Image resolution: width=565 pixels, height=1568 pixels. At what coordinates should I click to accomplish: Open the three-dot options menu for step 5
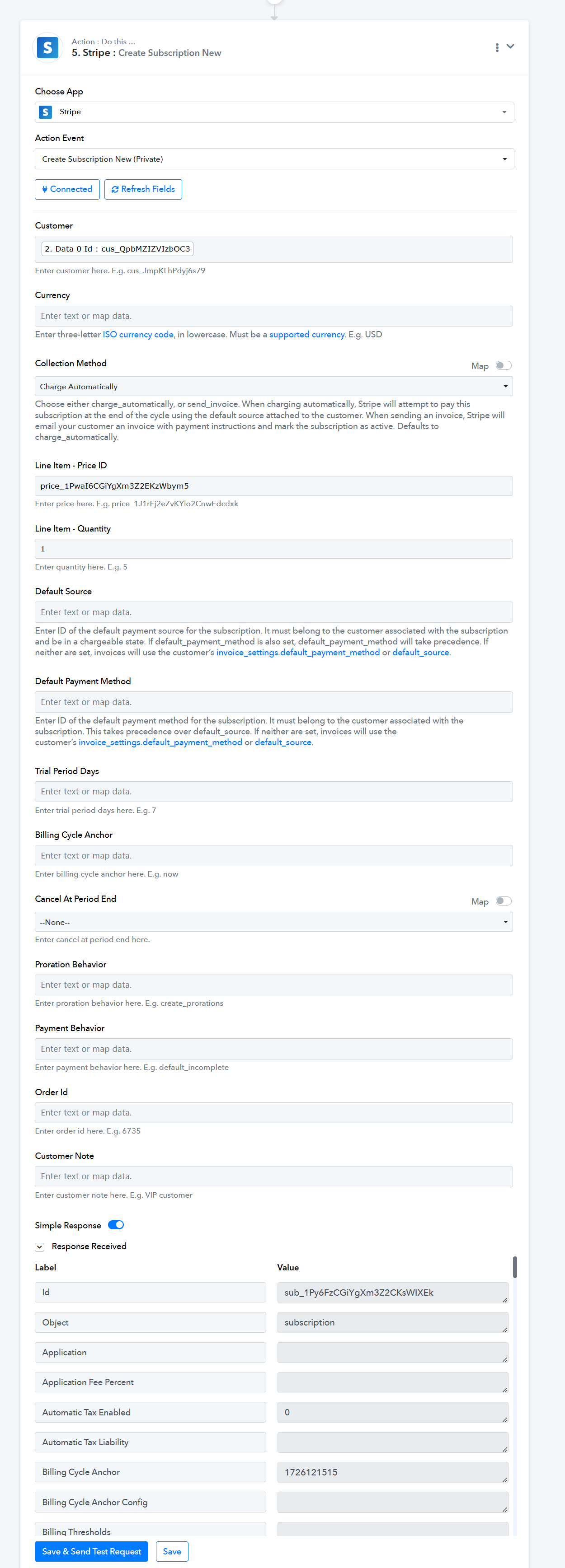coord(497,47)
